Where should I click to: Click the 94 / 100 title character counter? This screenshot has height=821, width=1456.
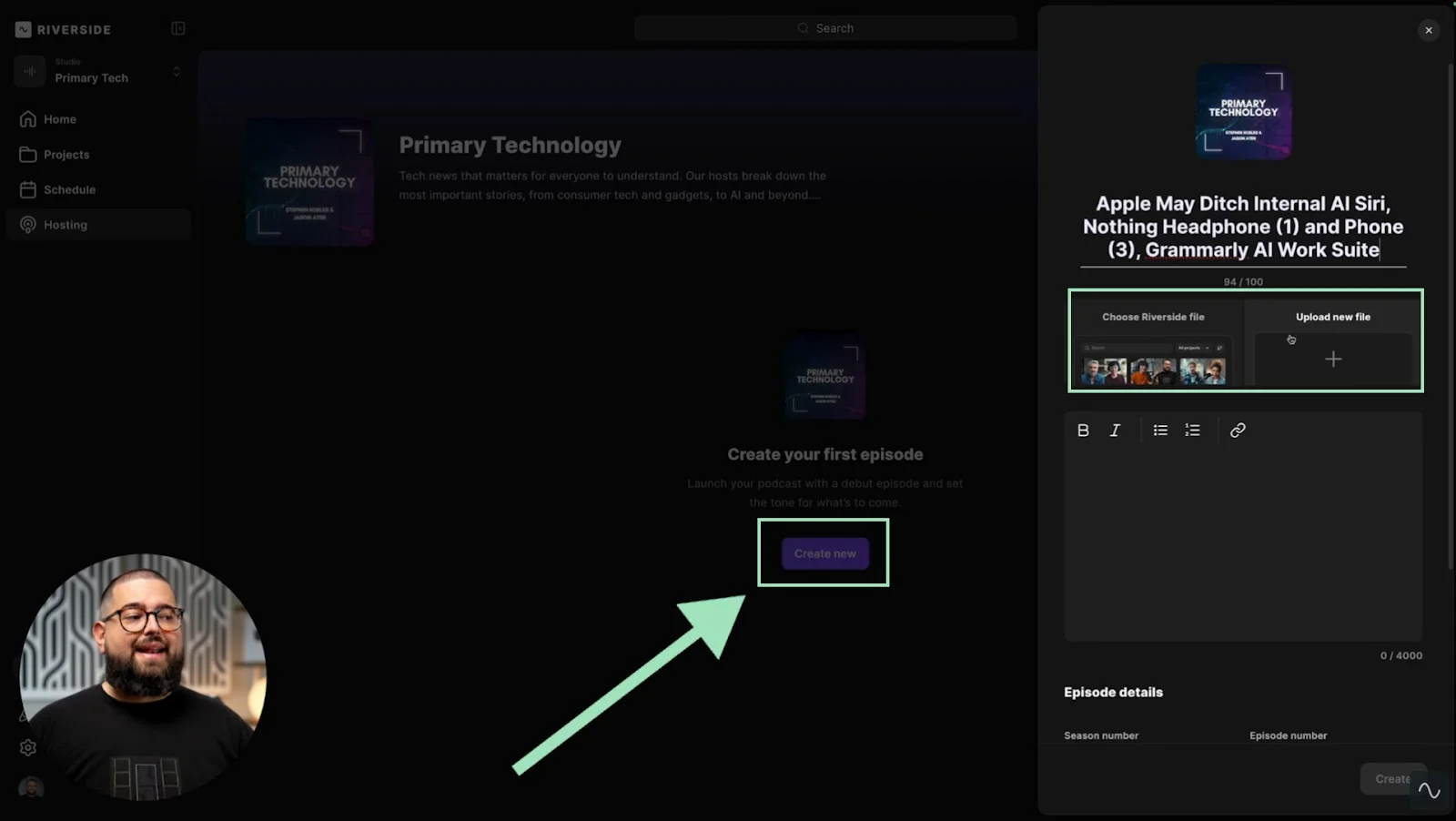coord(1243,282)
